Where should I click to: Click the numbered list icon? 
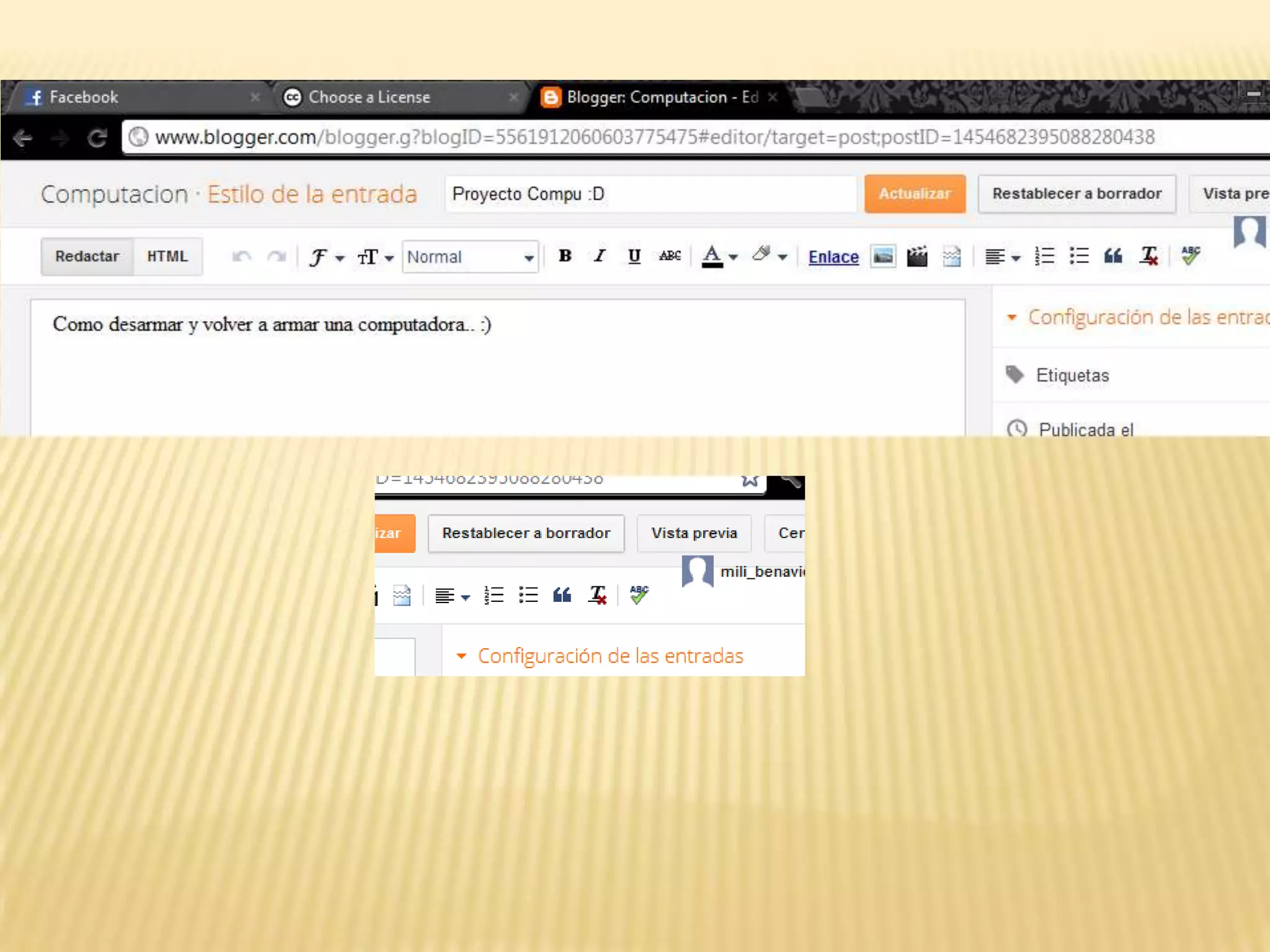click(1044, 256)
